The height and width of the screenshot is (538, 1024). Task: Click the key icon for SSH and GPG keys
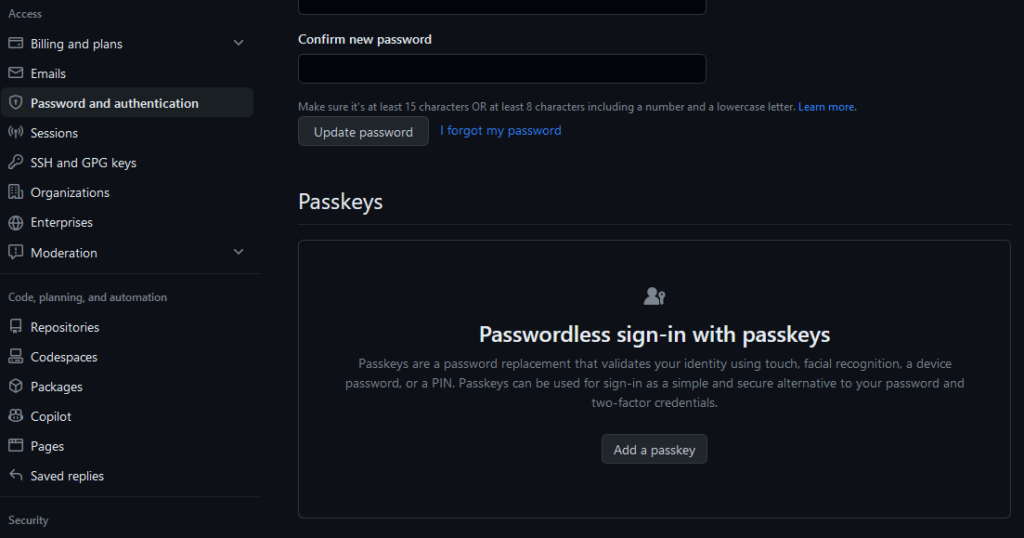point(16,162)
